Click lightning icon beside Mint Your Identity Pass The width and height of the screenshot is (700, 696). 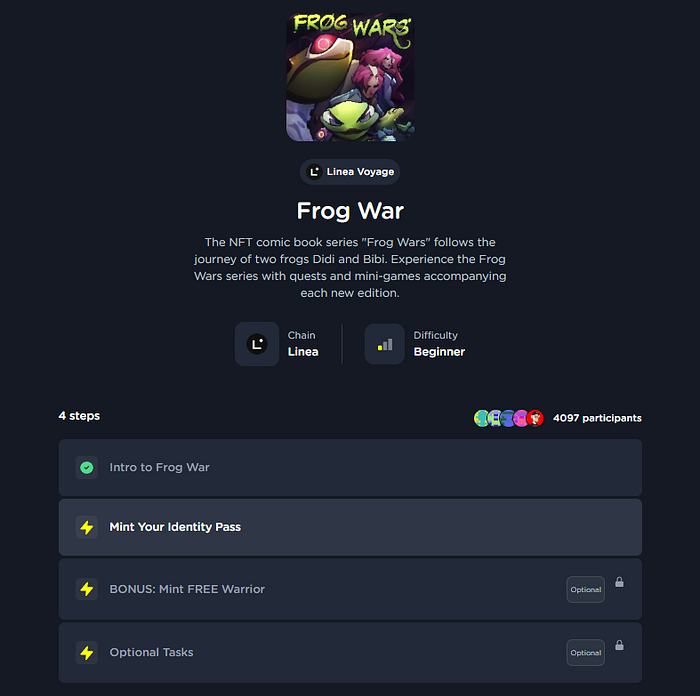pos(87,527)
